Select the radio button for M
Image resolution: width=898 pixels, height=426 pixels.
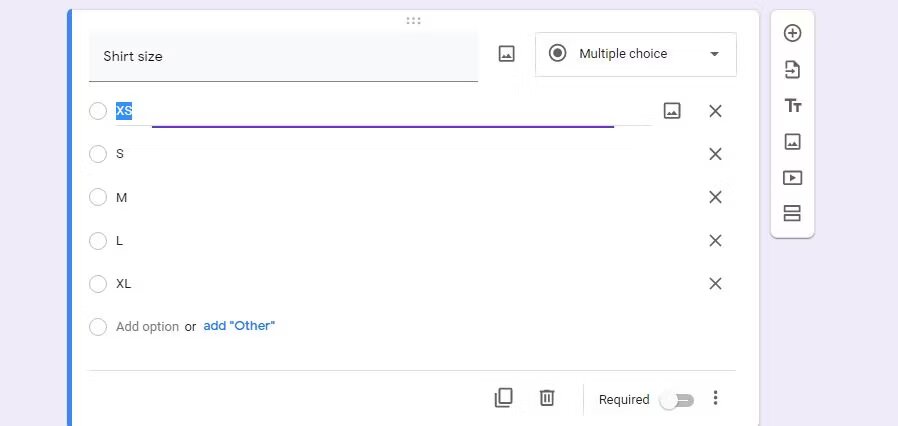98,197
